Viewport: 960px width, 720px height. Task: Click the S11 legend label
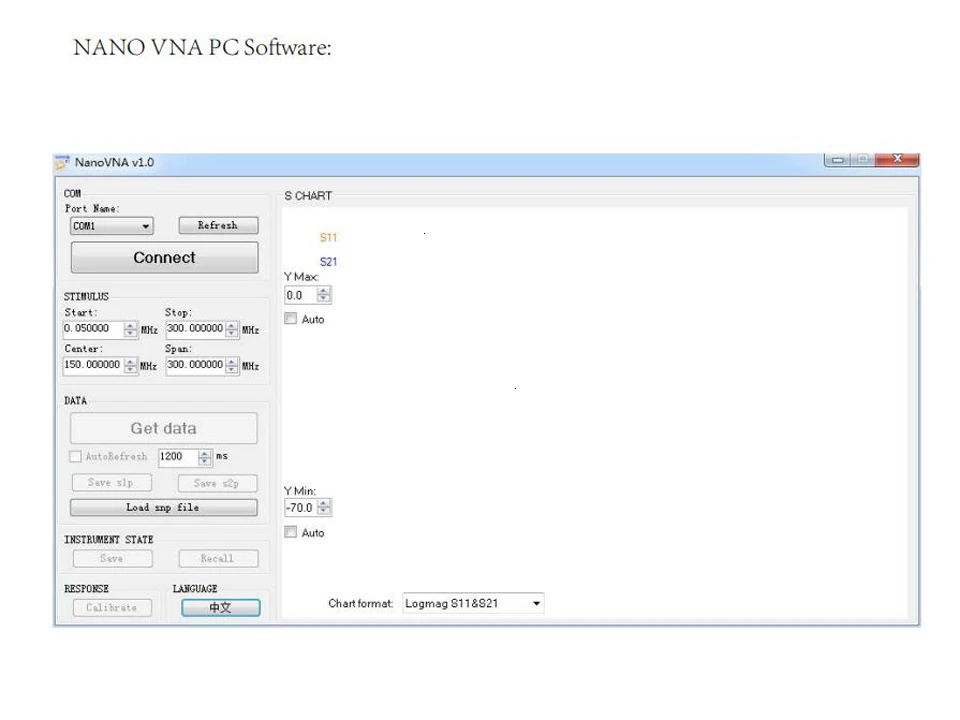[x=328, y=238]
